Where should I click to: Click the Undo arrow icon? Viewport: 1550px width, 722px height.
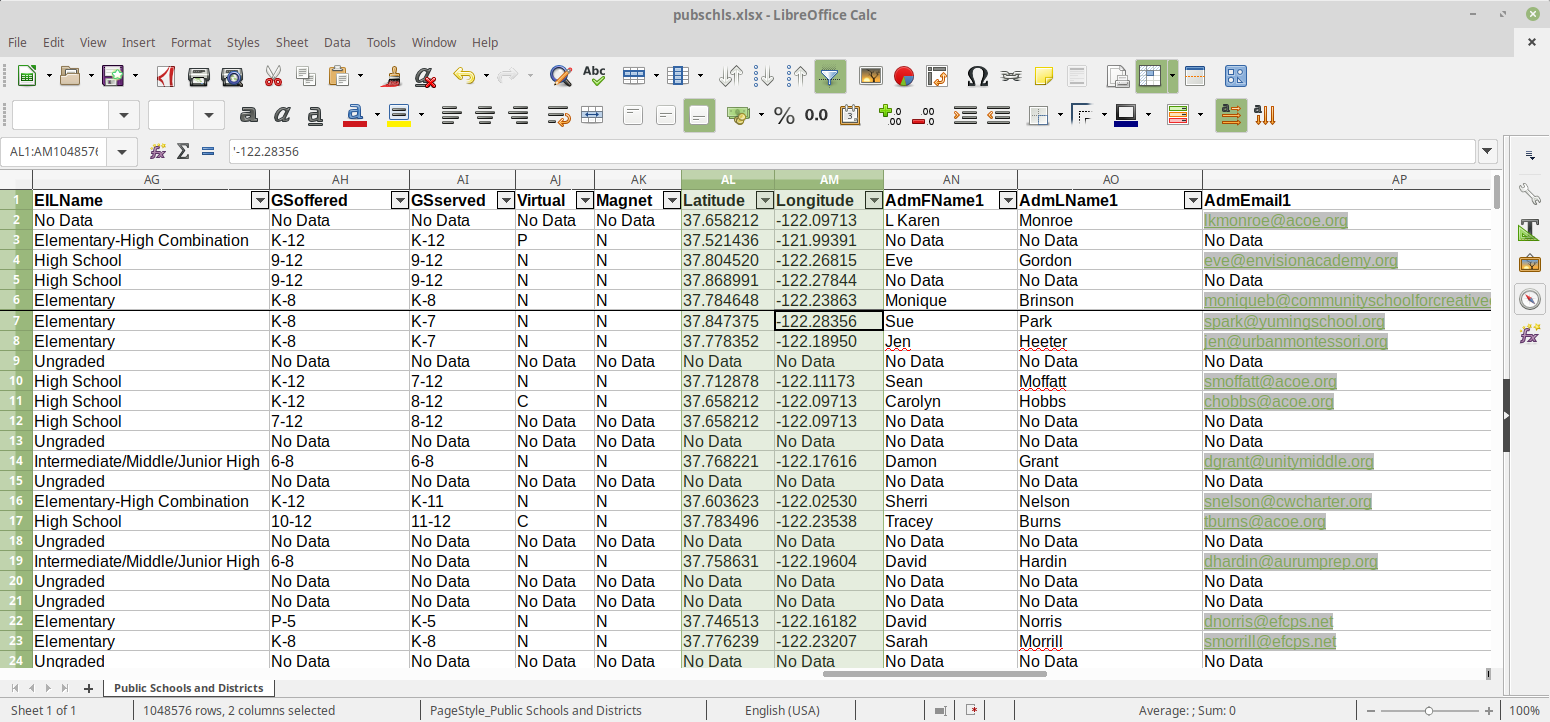point(463,76)
